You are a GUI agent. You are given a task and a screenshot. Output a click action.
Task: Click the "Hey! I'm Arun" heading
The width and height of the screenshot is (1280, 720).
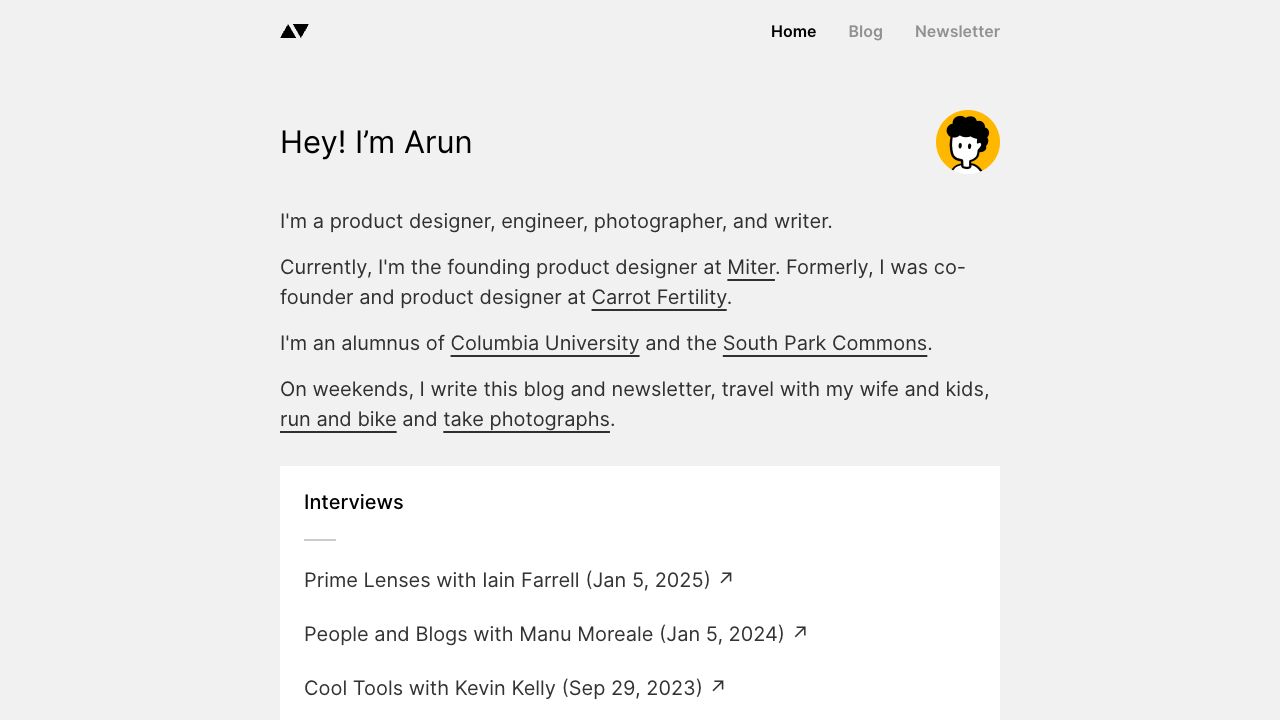[x=375, y=142]
